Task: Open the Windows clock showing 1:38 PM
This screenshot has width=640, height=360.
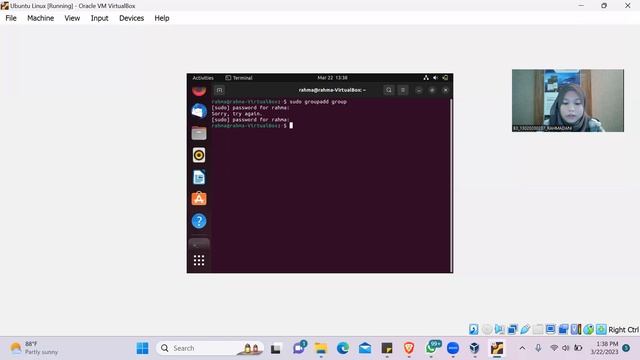Action: click(605, 348)
